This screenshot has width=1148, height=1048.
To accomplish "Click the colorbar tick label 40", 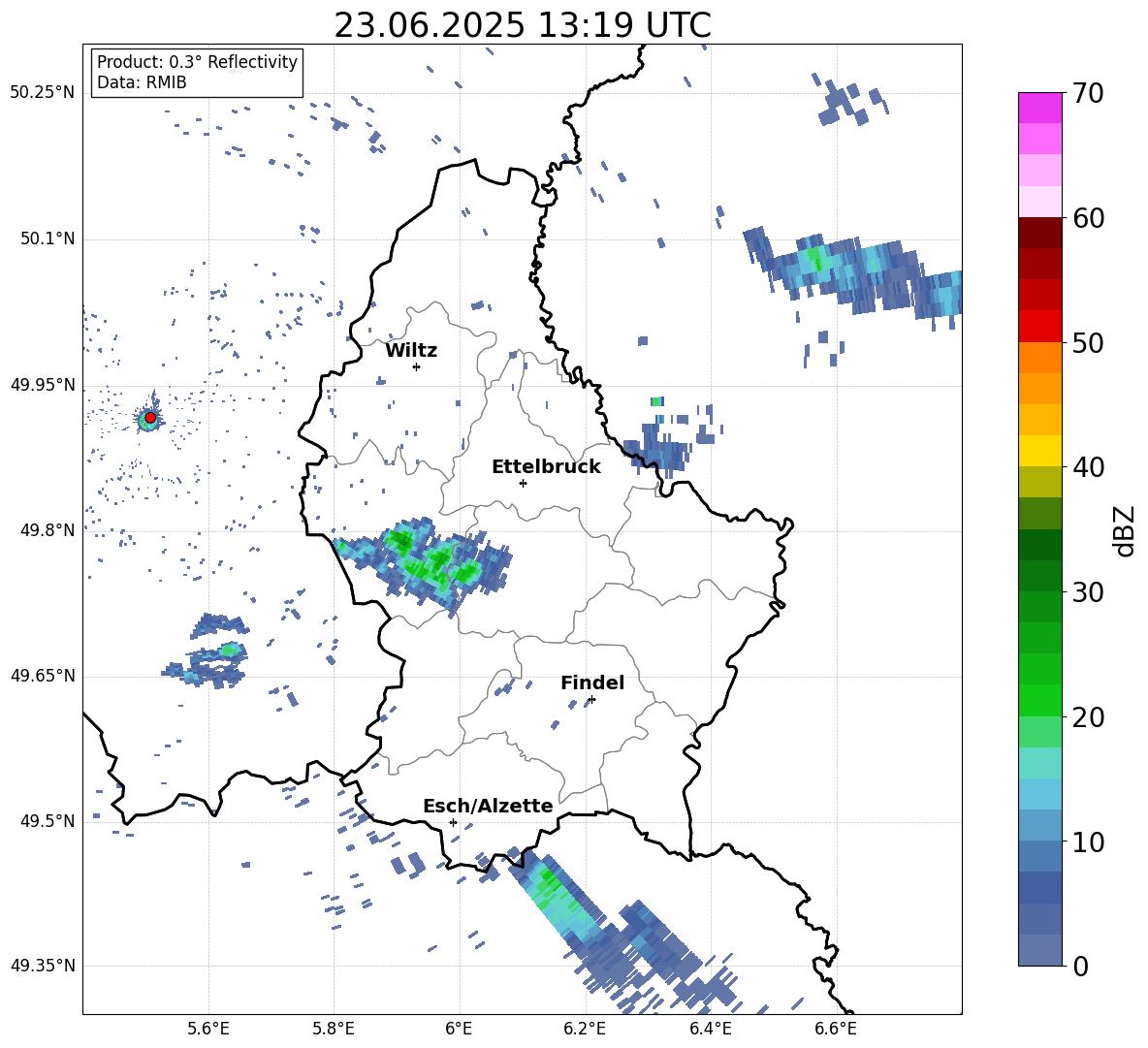I will tap(1088, 467).
